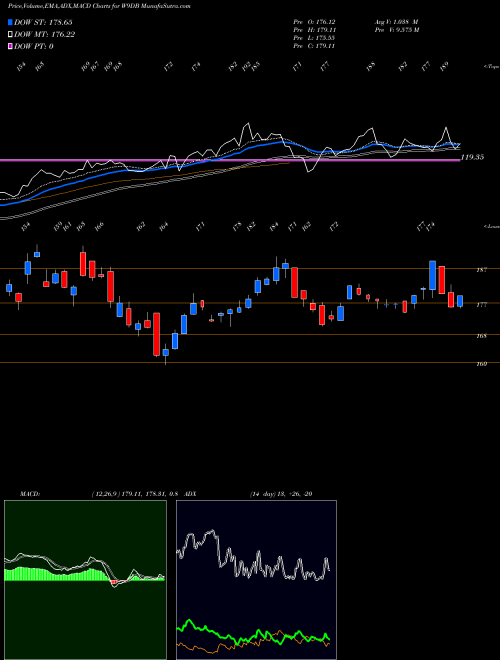Click inside the dark blue ADX panel

point(256,580)
